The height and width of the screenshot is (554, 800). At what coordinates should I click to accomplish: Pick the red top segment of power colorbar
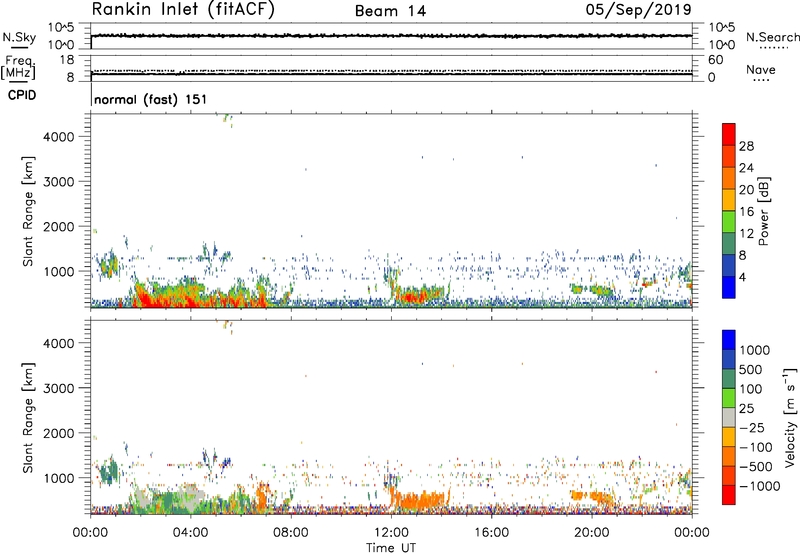[729, 134]
